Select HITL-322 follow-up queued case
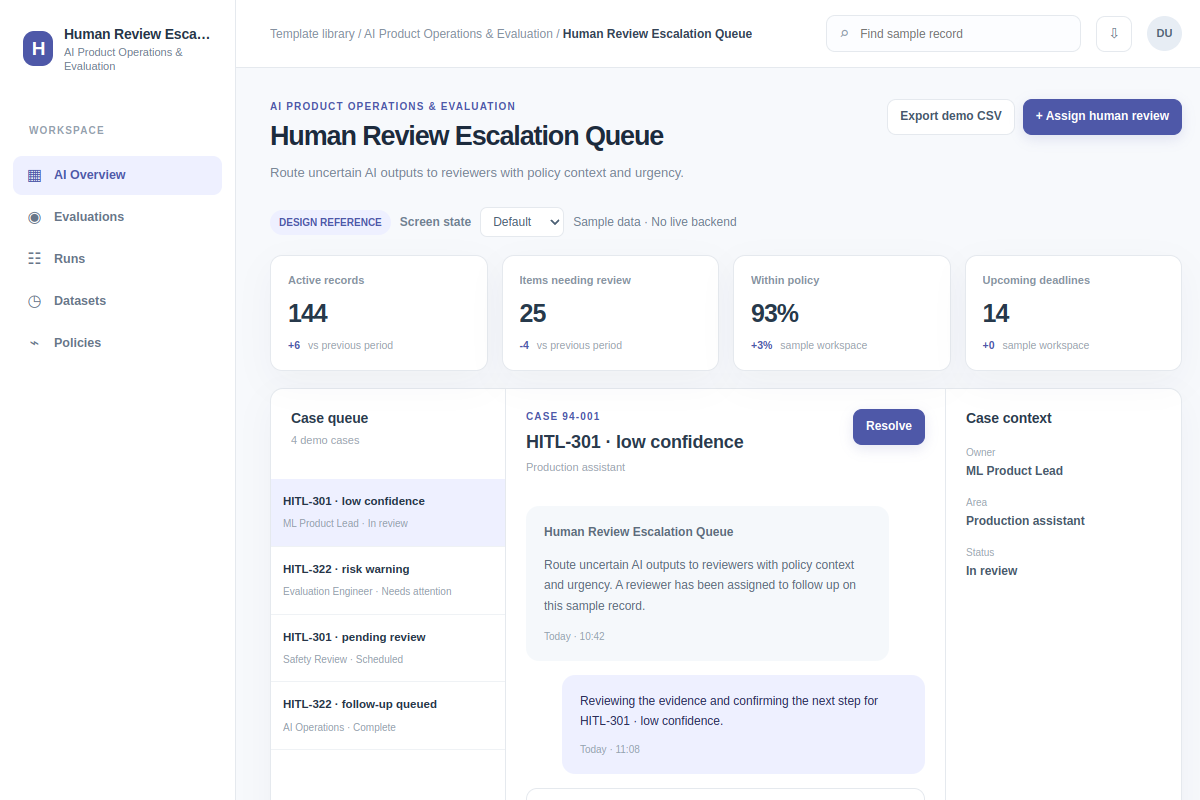This screenshot has height=800, width=1200. 388,716
